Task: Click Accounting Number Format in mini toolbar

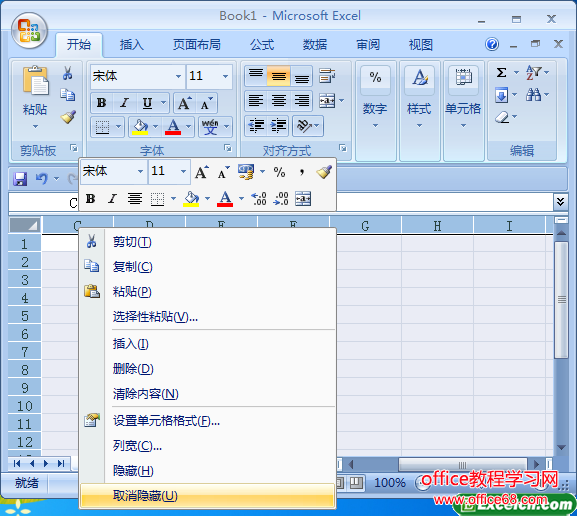Action: [x=246, y=172]
